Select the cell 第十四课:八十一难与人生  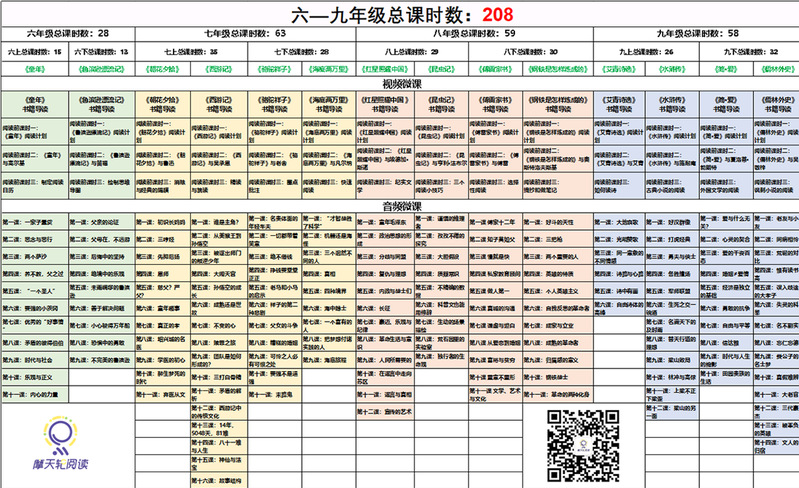(219, 446)
